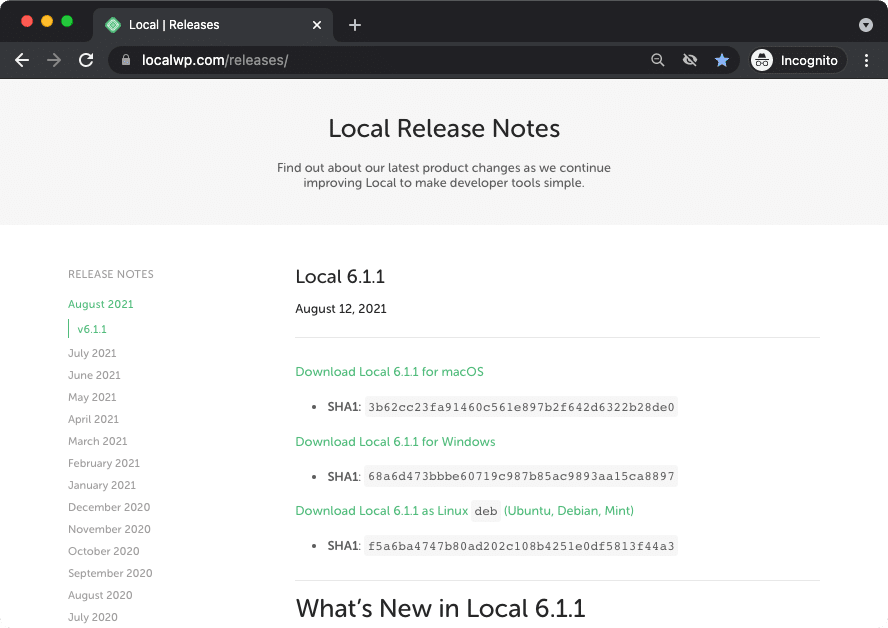Screen dimensions: 888x628
Task: Open January 2021 release notes
Action: [102, 485]
